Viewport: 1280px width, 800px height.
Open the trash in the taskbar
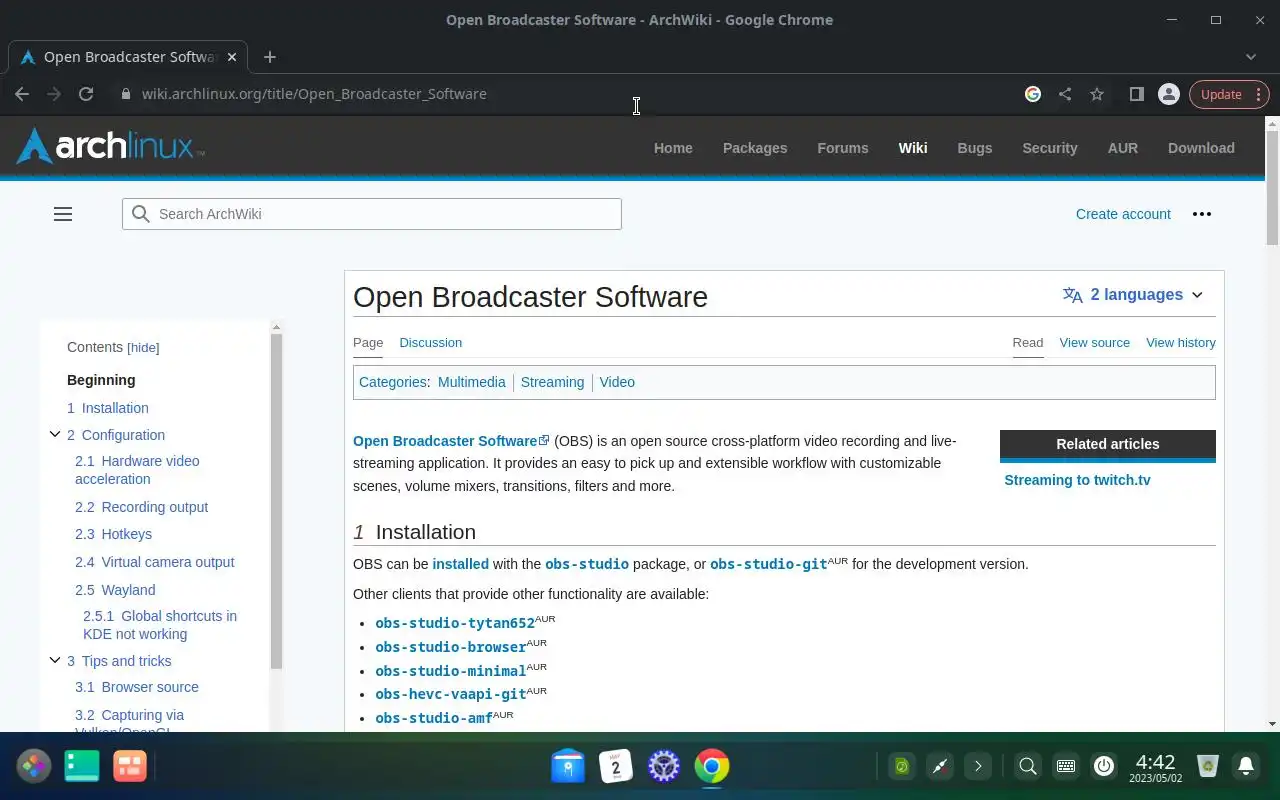1208,766
